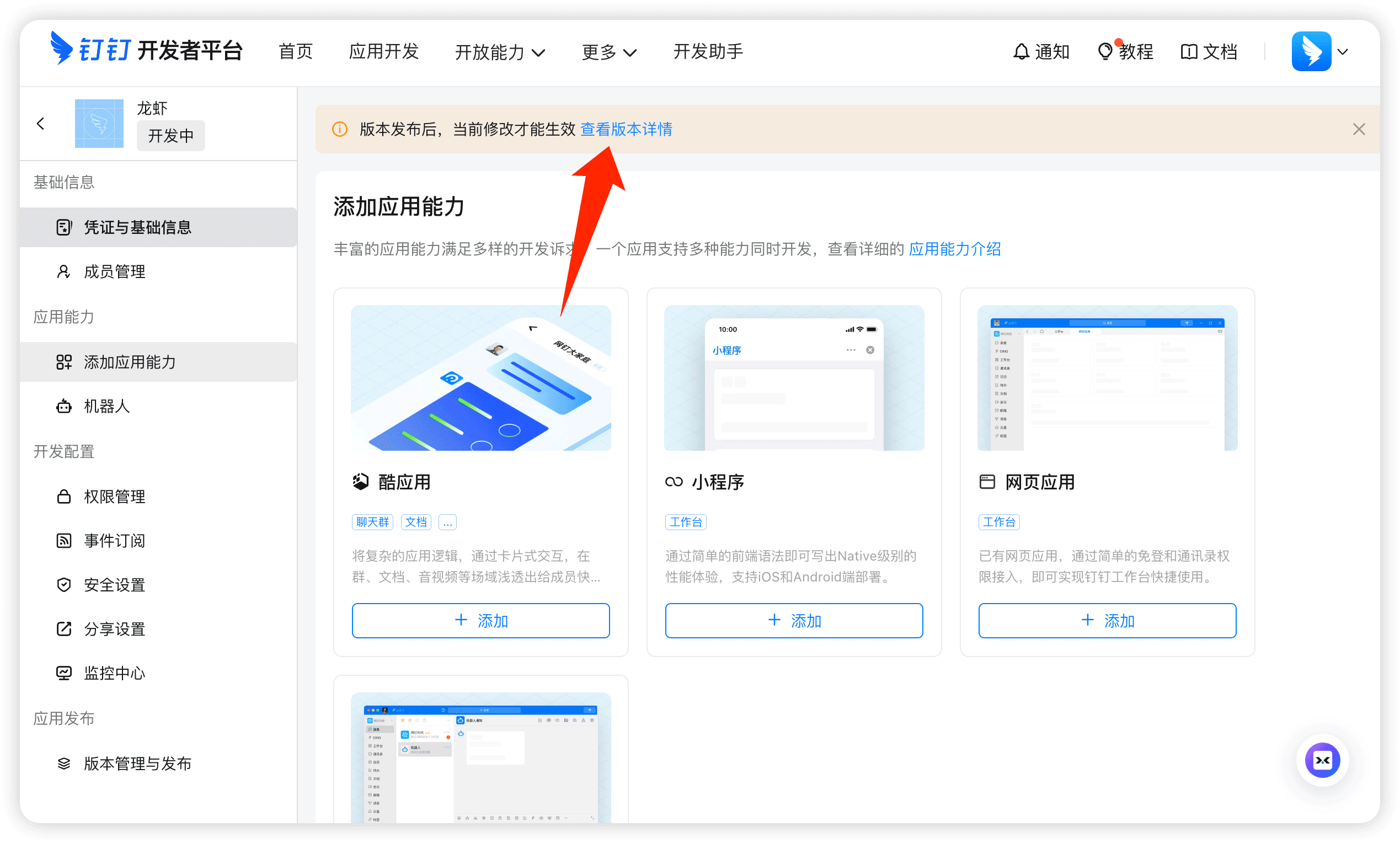Go to 应用开发 in top nav

tap(383, 52)
